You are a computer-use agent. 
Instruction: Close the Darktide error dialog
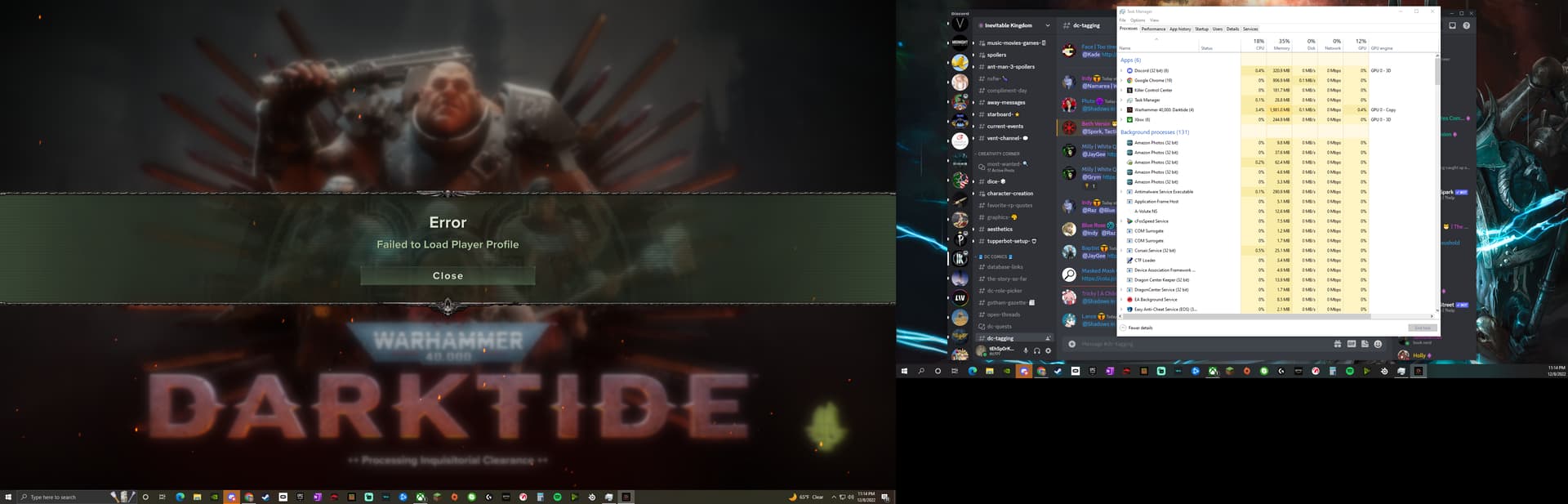coord(448,276)
